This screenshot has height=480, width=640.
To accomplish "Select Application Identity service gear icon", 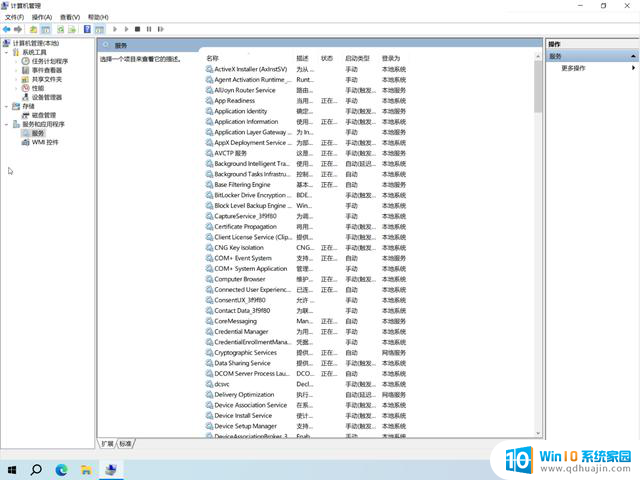I will 209,111.
